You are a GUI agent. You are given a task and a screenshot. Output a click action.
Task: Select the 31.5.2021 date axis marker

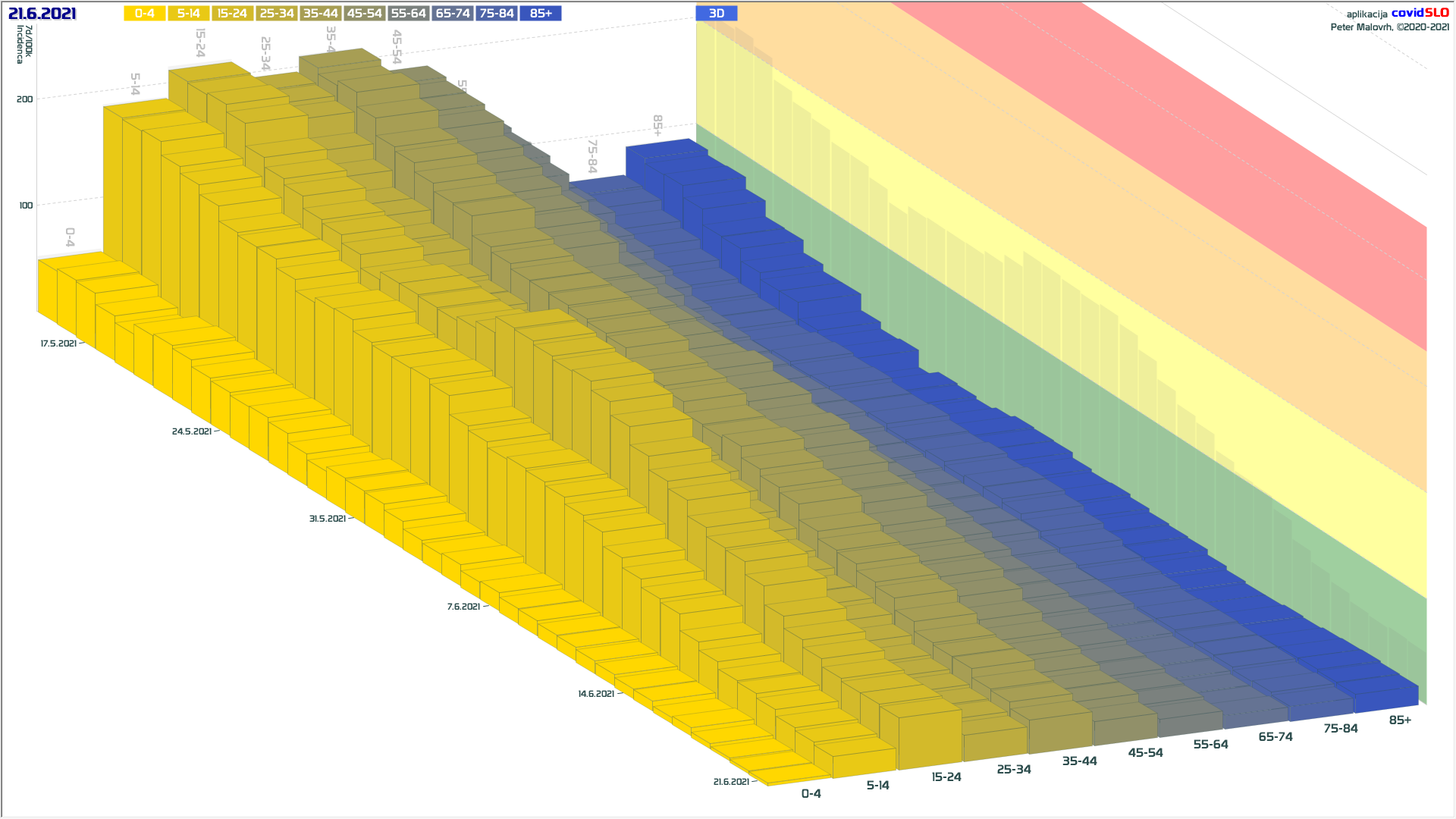327,519
